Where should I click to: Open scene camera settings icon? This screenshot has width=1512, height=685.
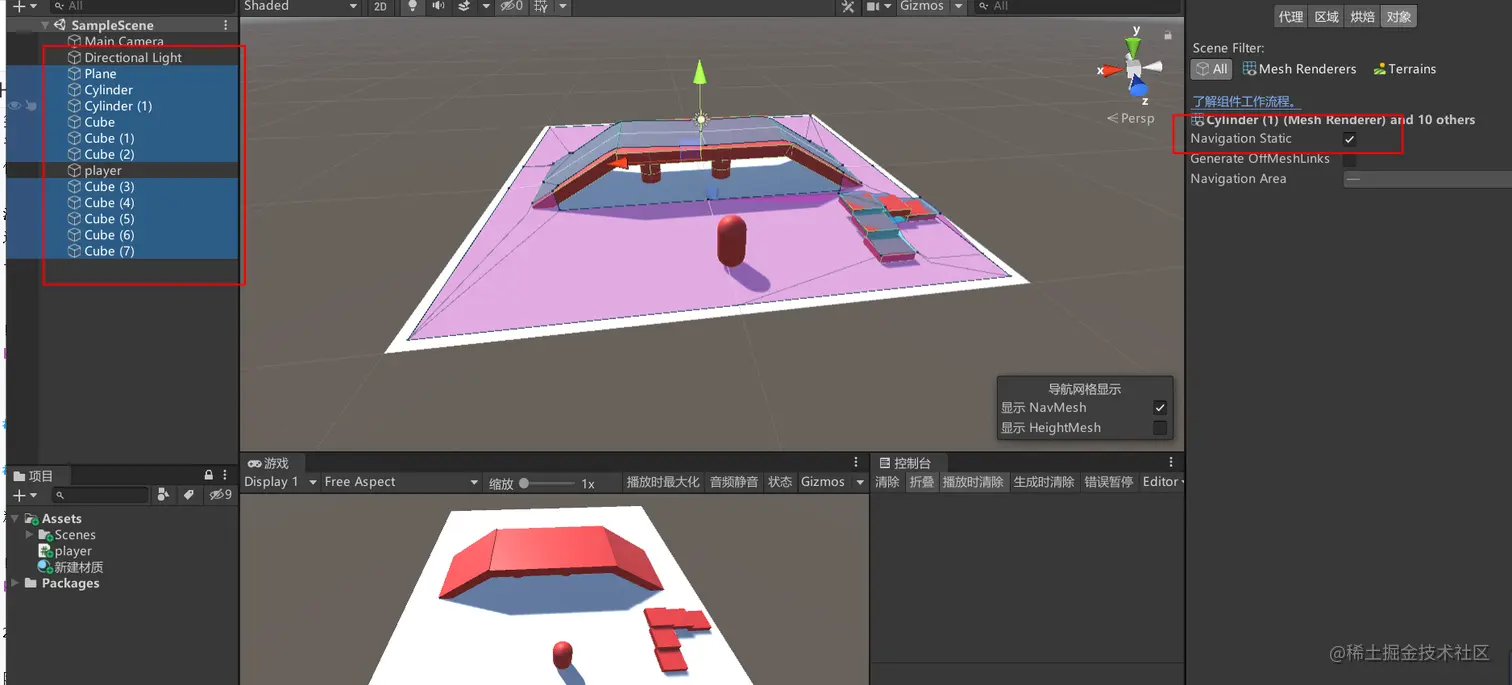point(872,7)
